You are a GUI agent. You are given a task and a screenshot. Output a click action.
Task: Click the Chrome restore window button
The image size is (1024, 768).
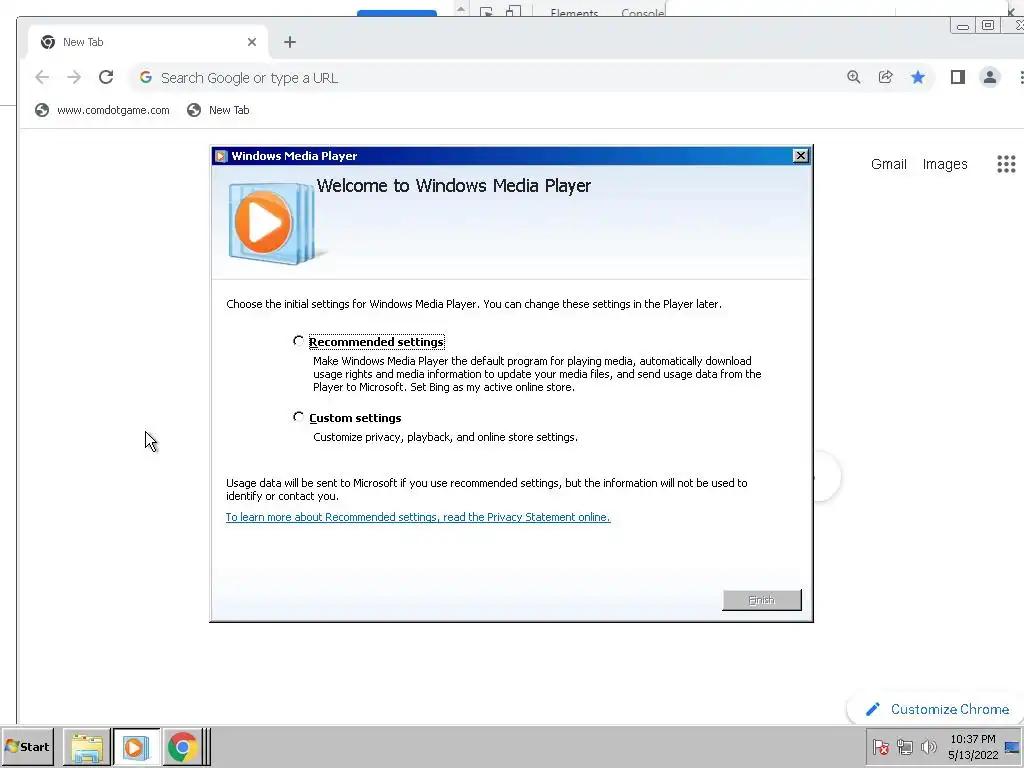pyautogui.click(x=987, y=25)
